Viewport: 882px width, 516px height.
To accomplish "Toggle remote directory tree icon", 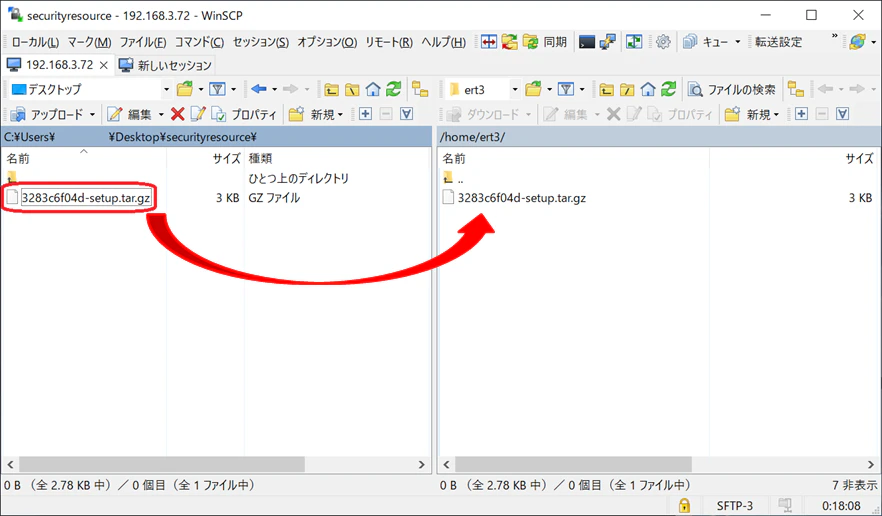I will coord(795,89).
